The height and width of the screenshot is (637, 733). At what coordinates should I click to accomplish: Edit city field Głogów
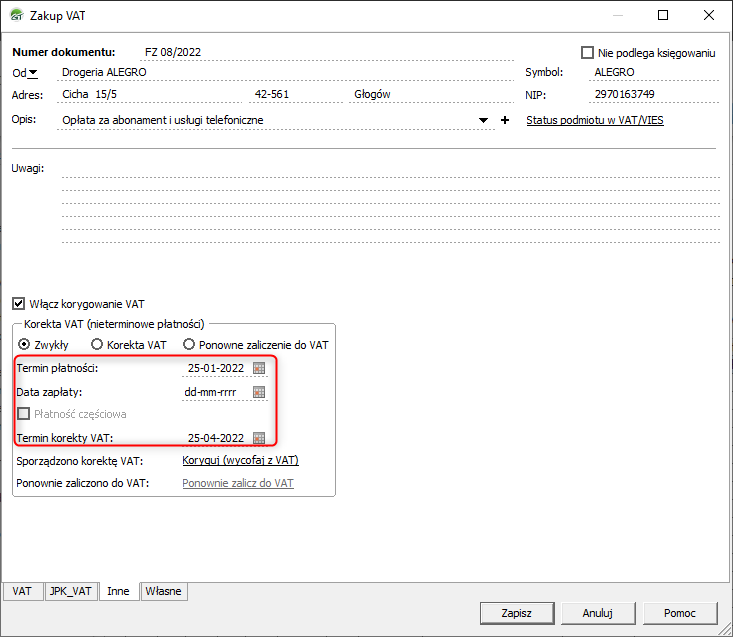(x=431, y=94)
